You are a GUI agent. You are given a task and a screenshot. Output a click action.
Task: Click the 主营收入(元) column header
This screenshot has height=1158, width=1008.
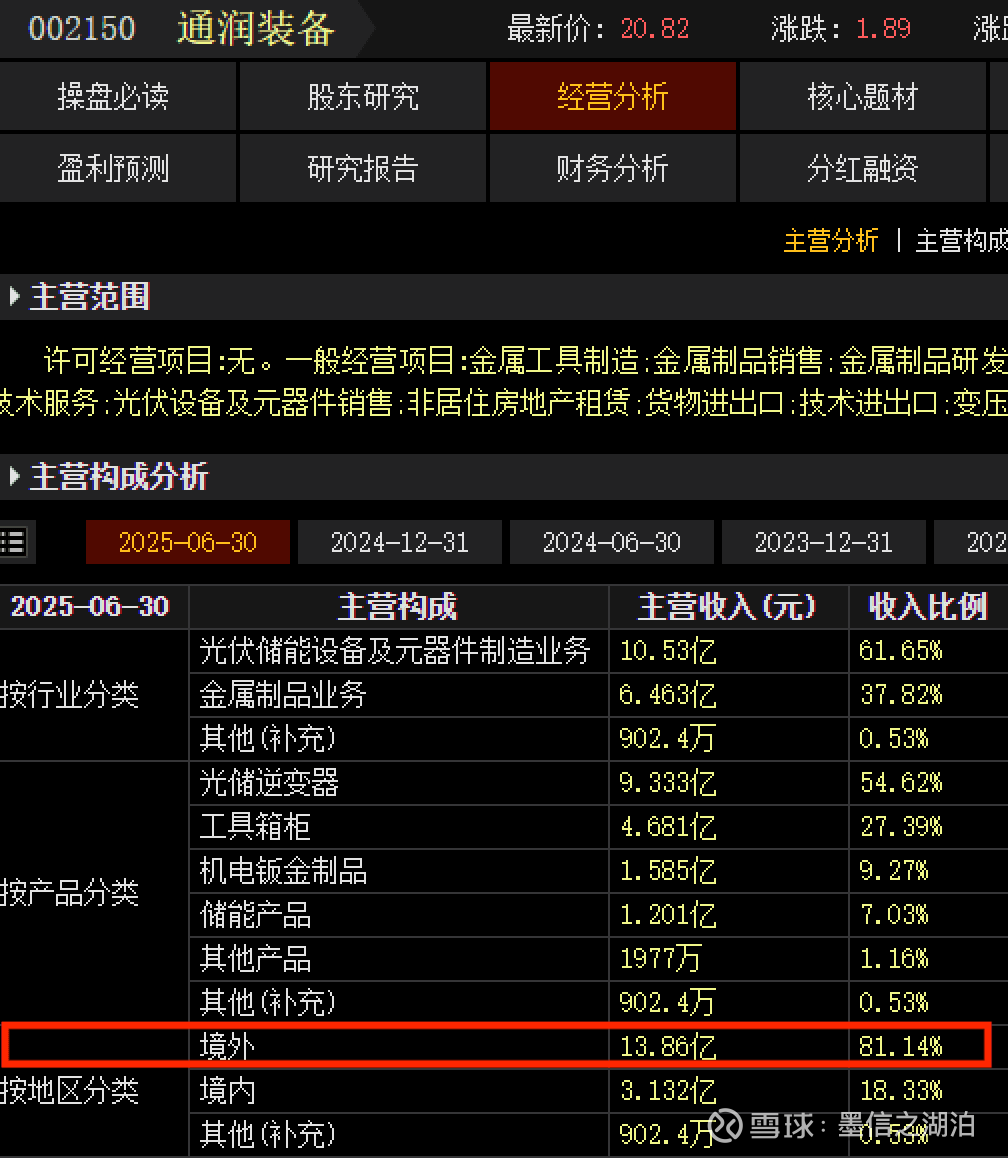pyautogui.click(x=727, y=606)
